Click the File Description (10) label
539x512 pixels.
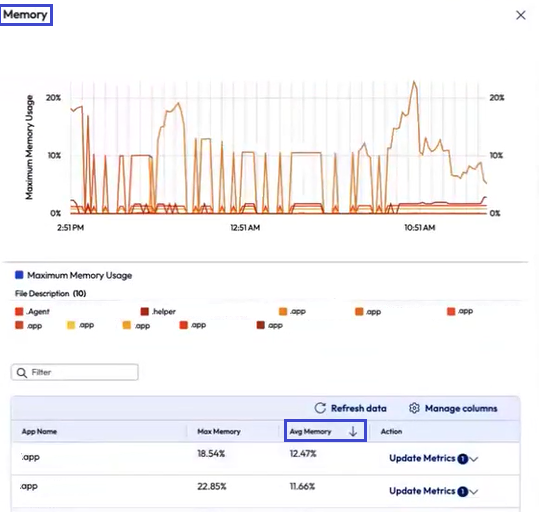click(x=51, y=293)
